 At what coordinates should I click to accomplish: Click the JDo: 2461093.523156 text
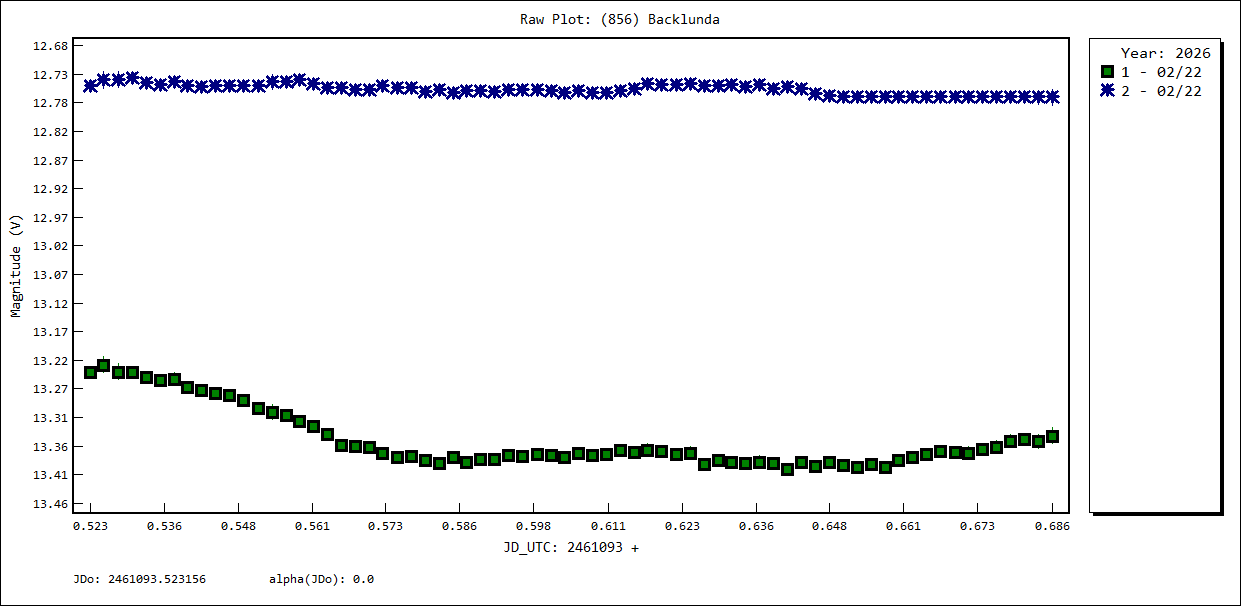click(139, 579)
